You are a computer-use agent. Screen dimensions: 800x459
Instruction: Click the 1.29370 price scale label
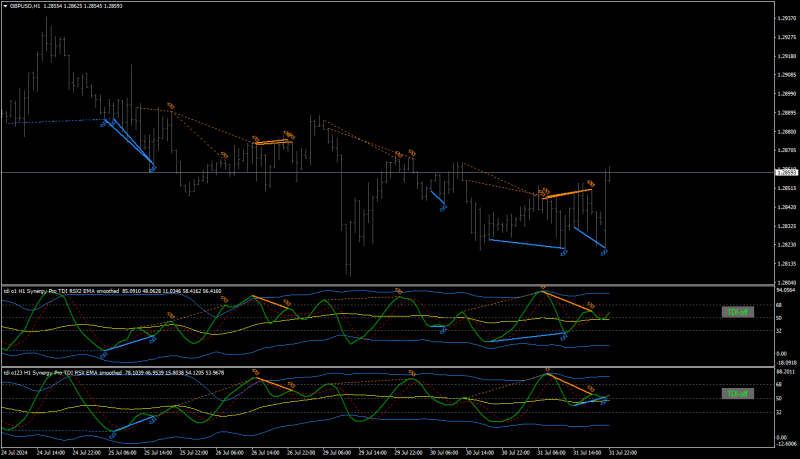tap(786, 18)
